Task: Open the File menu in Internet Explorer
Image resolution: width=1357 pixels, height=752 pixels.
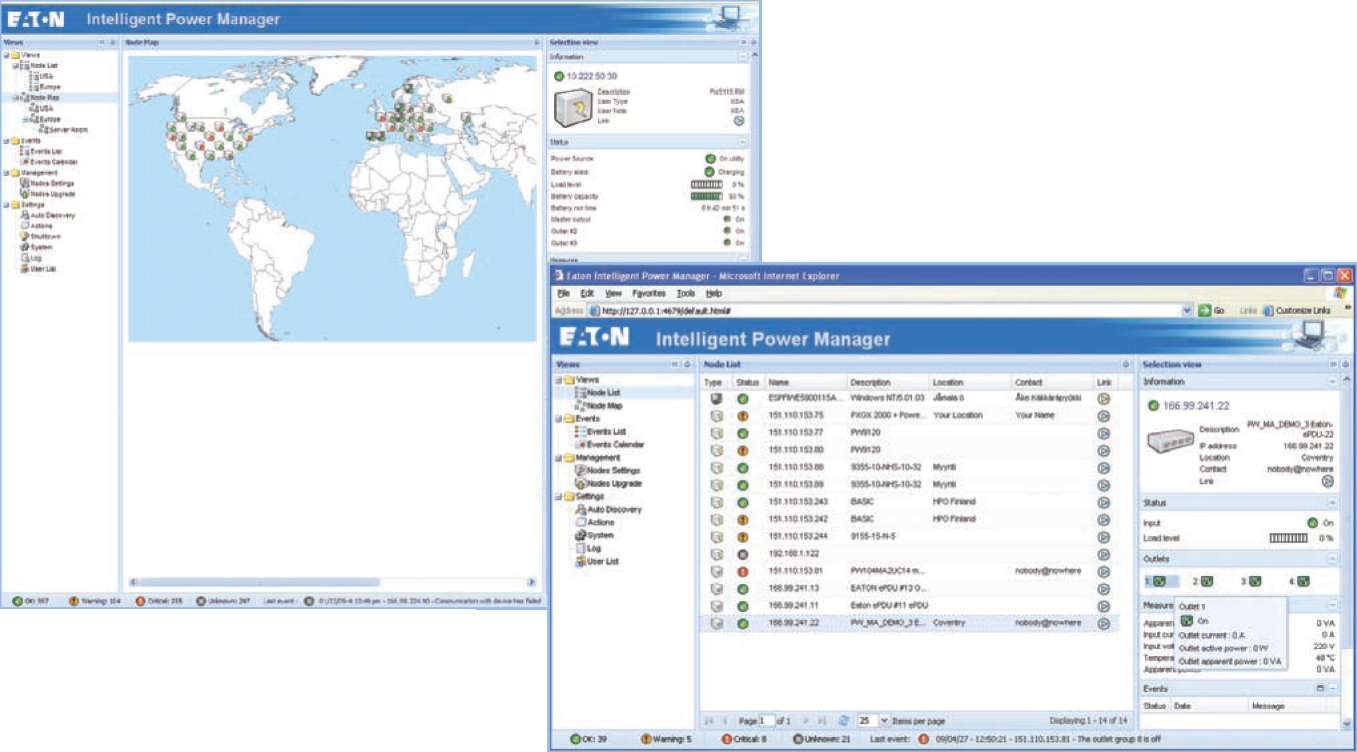Action: coord(563,293)
